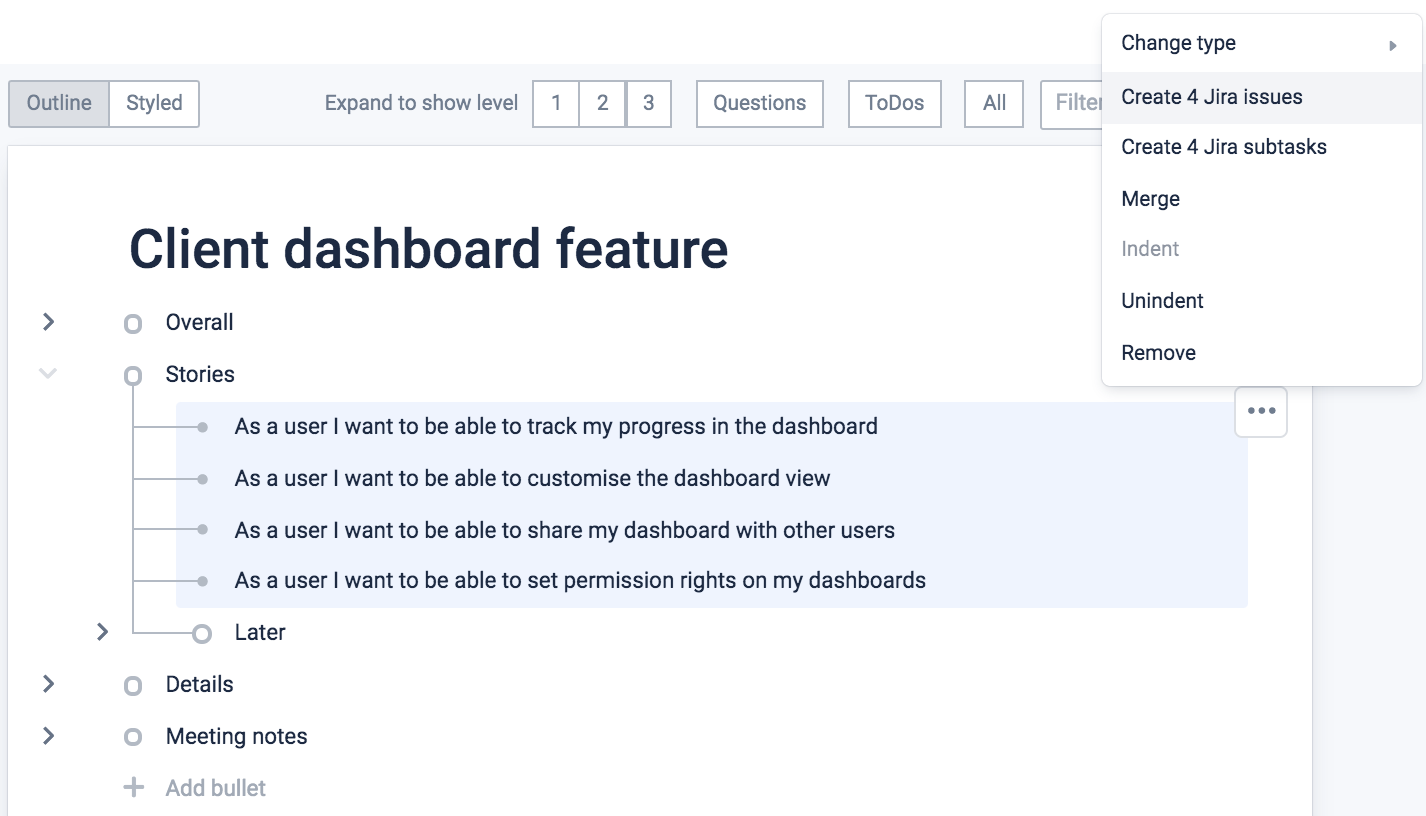The width and height of the screenshot is (1426, 816).
Task: Click the bullet dot of the track-progress story
Action: (202, 427)
